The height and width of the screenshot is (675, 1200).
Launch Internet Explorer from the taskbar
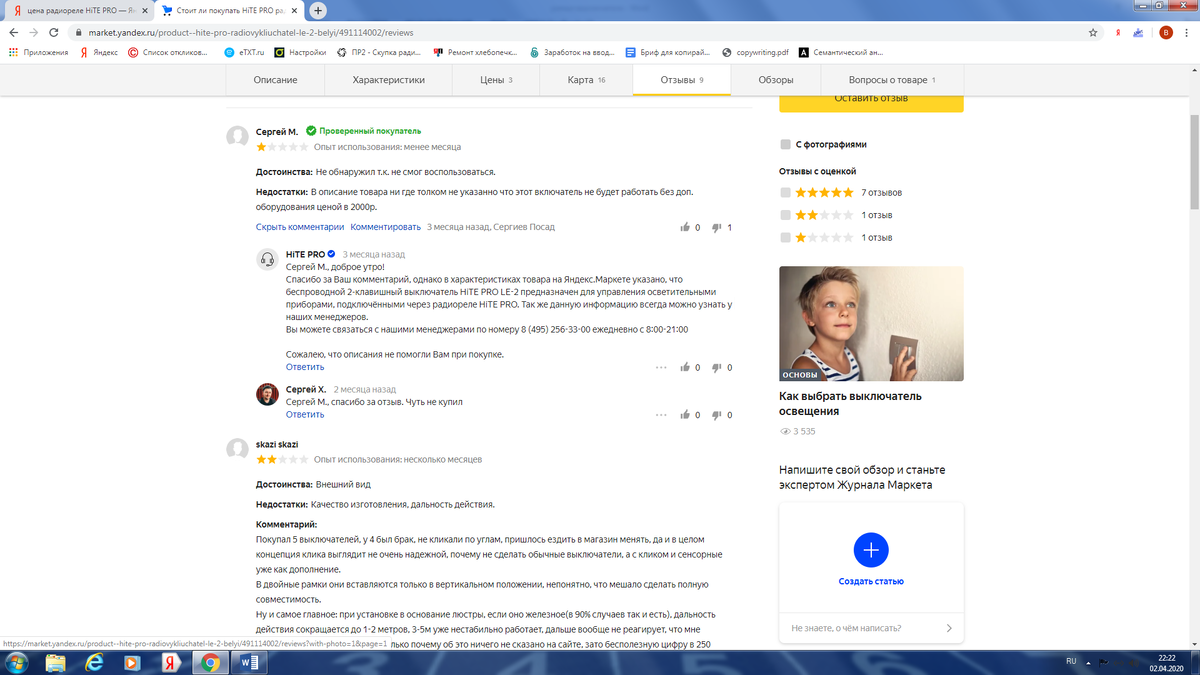coord(96,662)
